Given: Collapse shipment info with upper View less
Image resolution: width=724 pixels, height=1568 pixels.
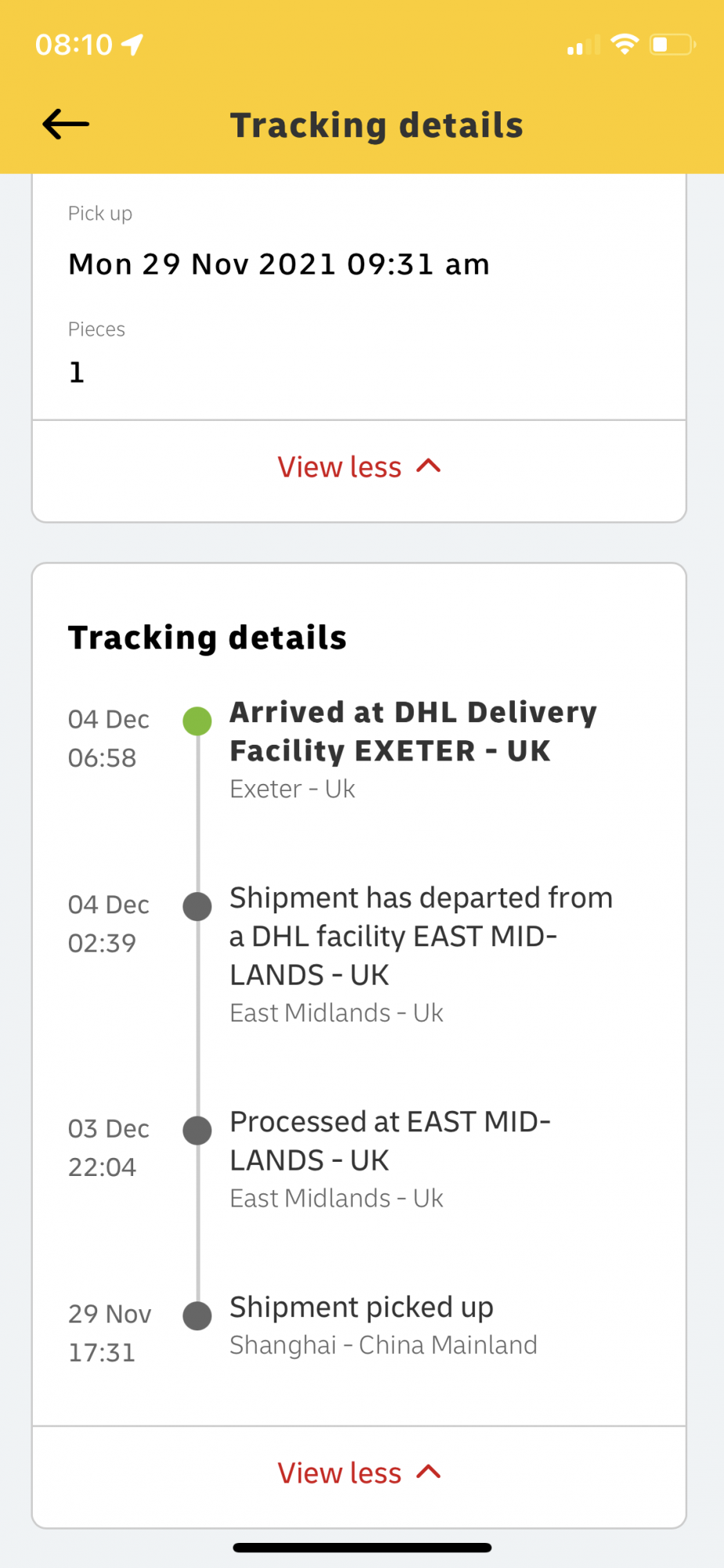Looking at the screenshot, I should tap(359, 467).
